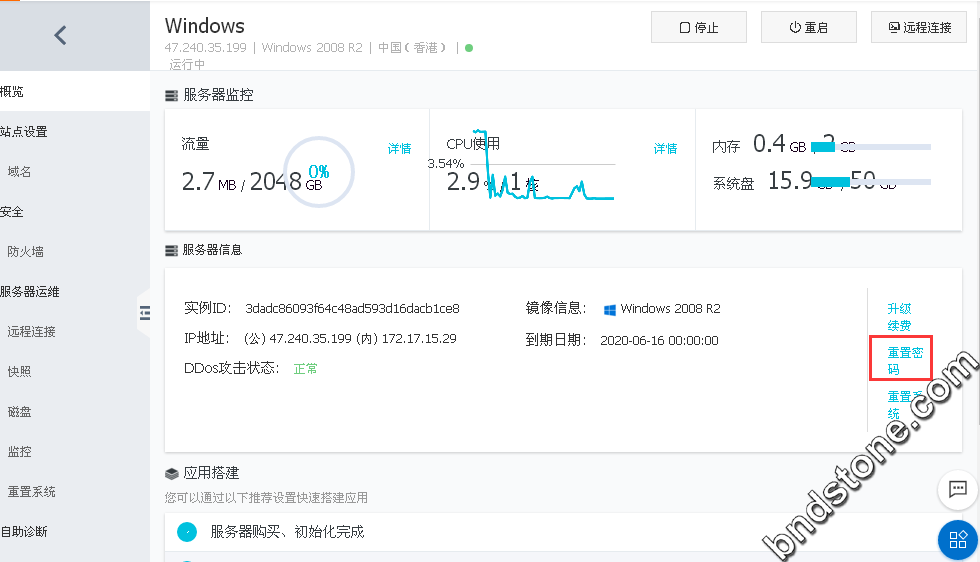Collapse sidebar using the panel handle icon
This screenshot has width=980, height=562.
144,313
